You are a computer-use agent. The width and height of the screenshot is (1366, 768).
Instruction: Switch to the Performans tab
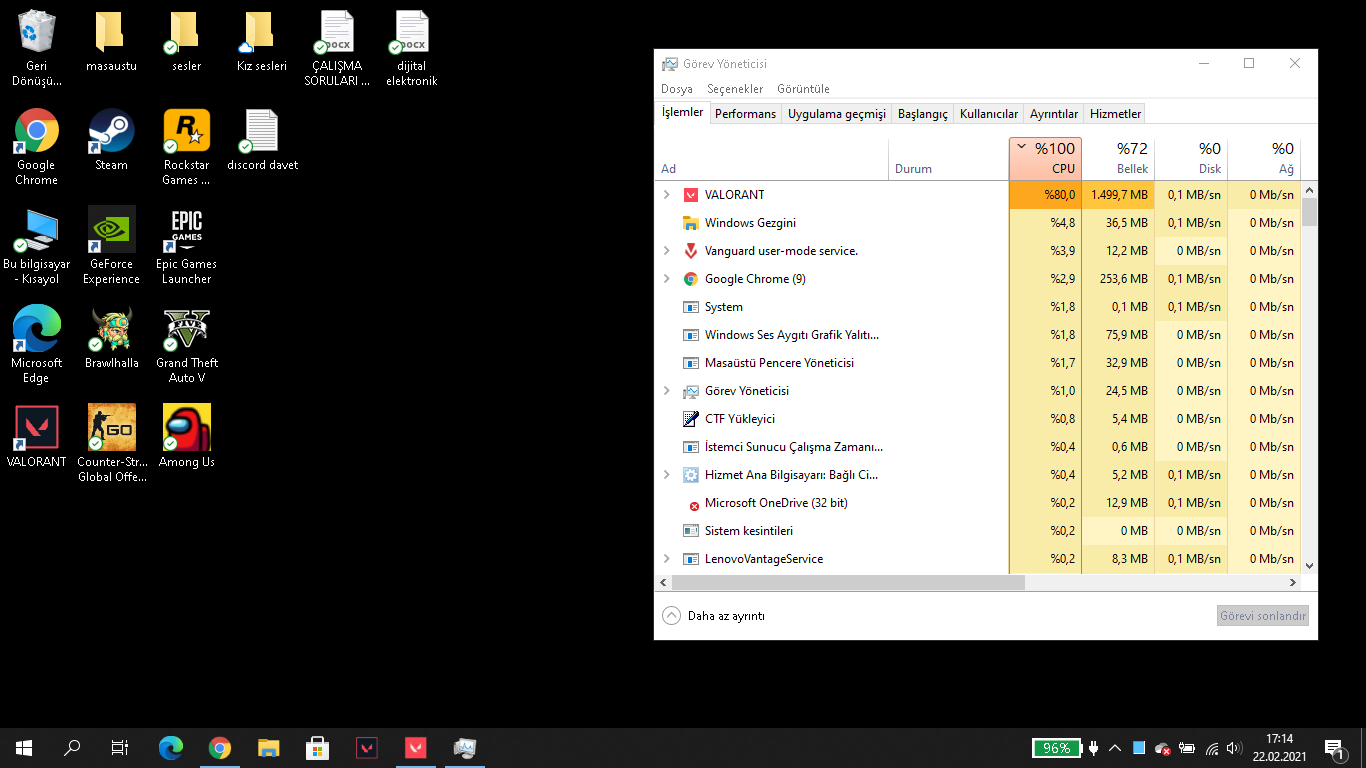coord(745,114)
